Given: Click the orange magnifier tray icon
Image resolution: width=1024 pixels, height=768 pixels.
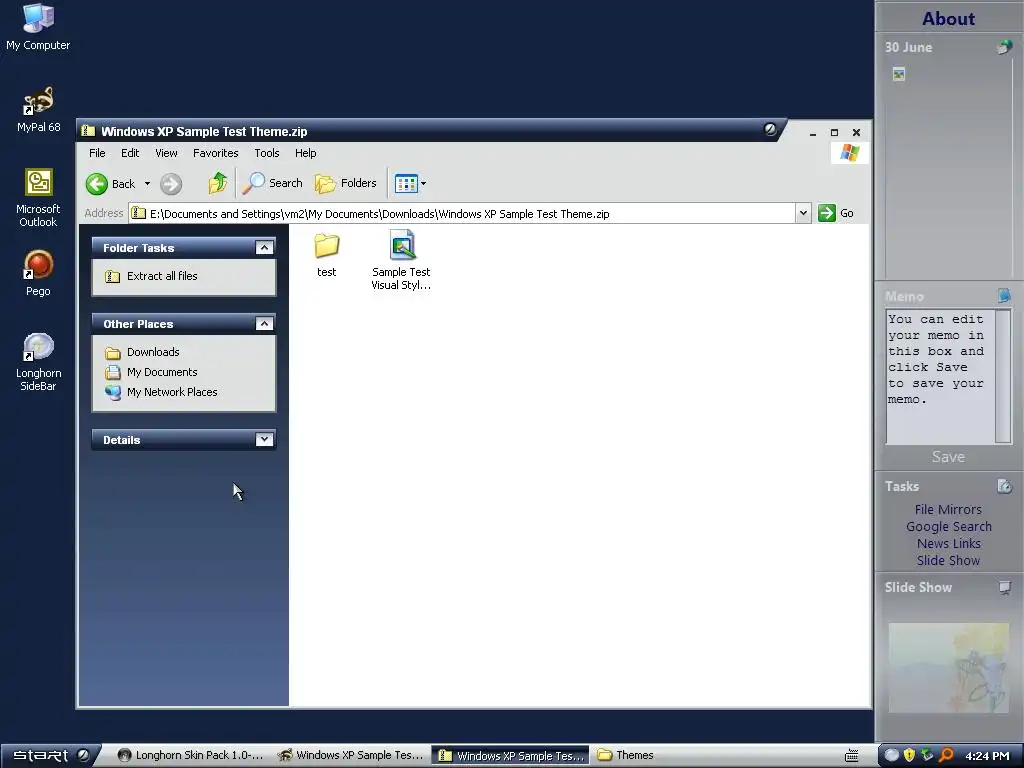Looking at the screenshot, I should (946, 756).
